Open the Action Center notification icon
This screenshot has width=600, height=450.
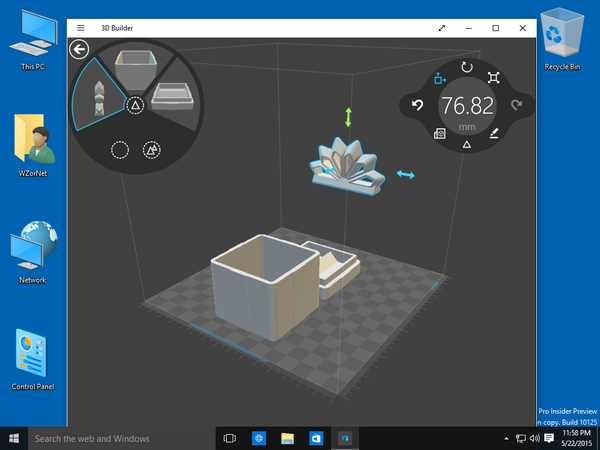pyautogui.click(x=549, y=439)
